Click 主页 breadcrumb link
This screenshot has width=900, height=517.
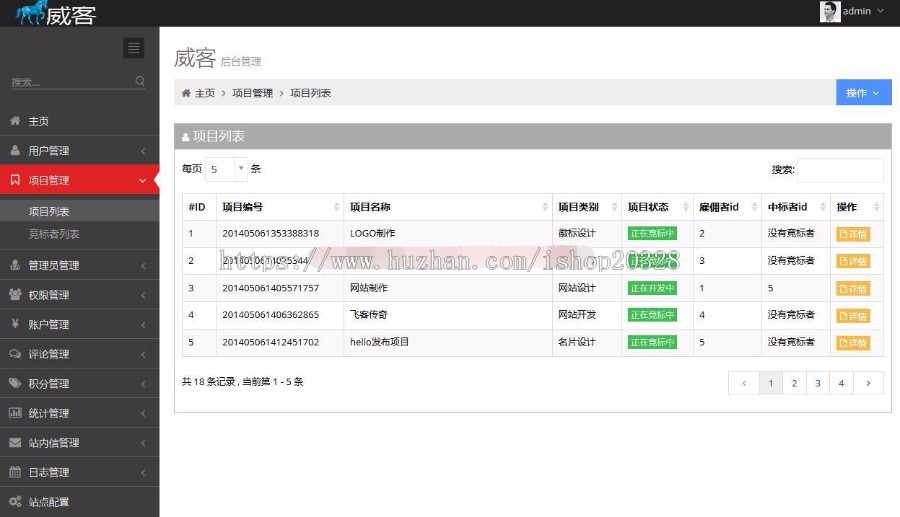point(204,93)
